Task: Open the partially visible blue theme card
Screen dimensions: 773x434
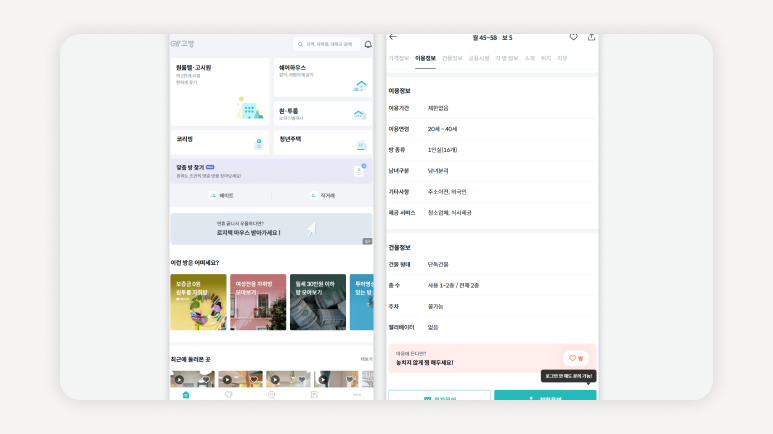Action: click(361, 302)
